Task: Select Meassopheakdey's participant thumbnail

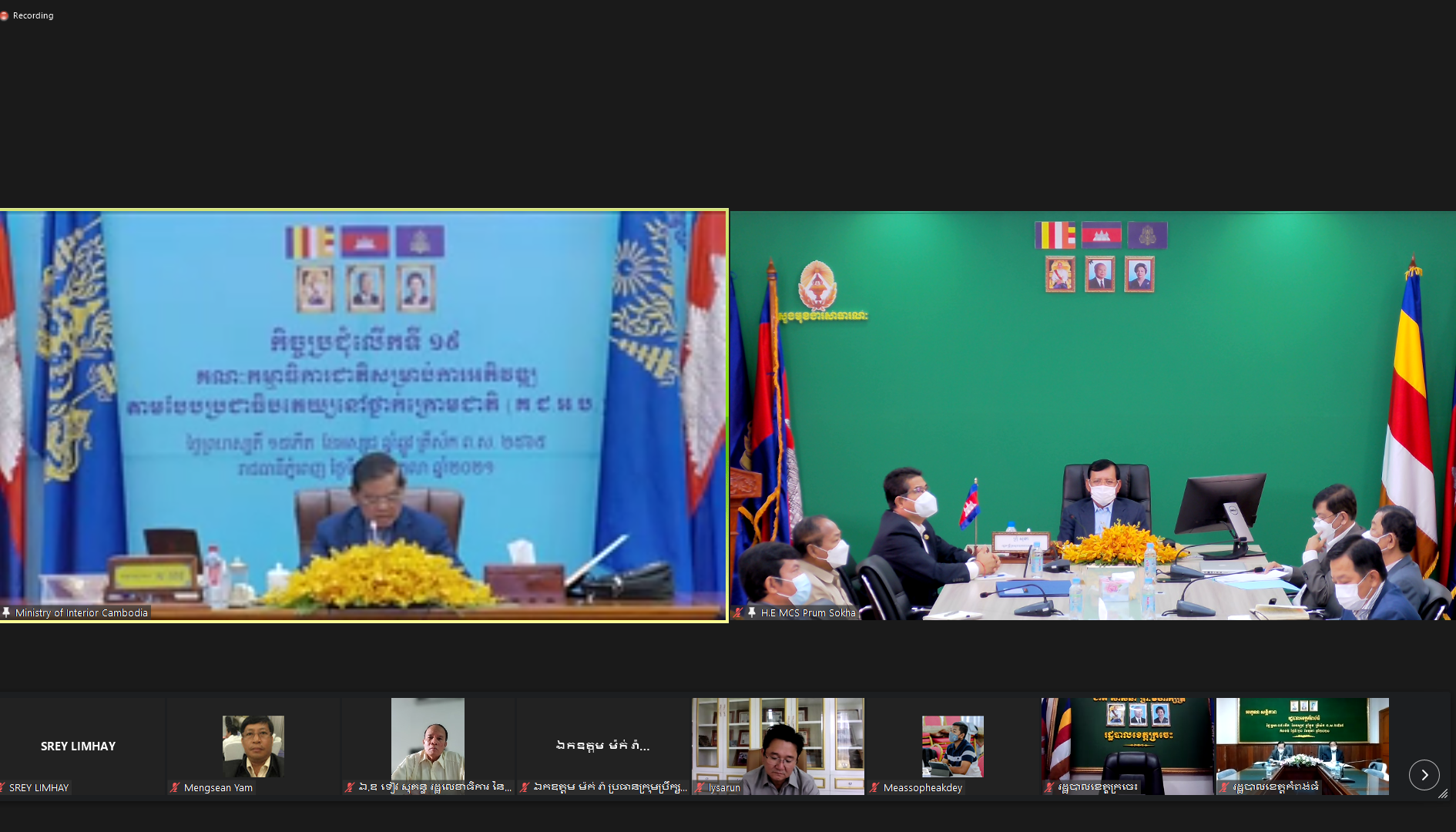Action: [952, 746]
